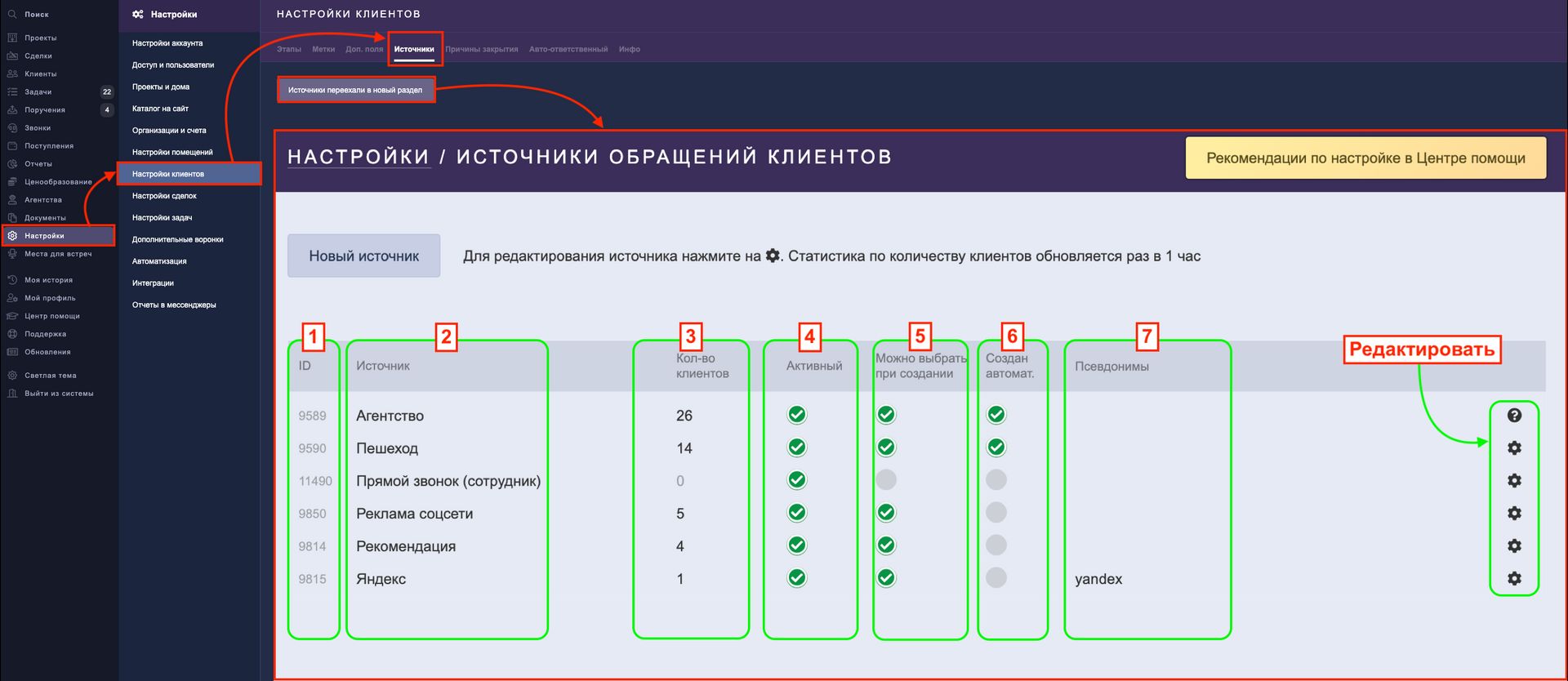Open Настройки клиентов in the settings menu
Image resolution: width=1568 pixels, height=681 pixels.
[189, 174]
